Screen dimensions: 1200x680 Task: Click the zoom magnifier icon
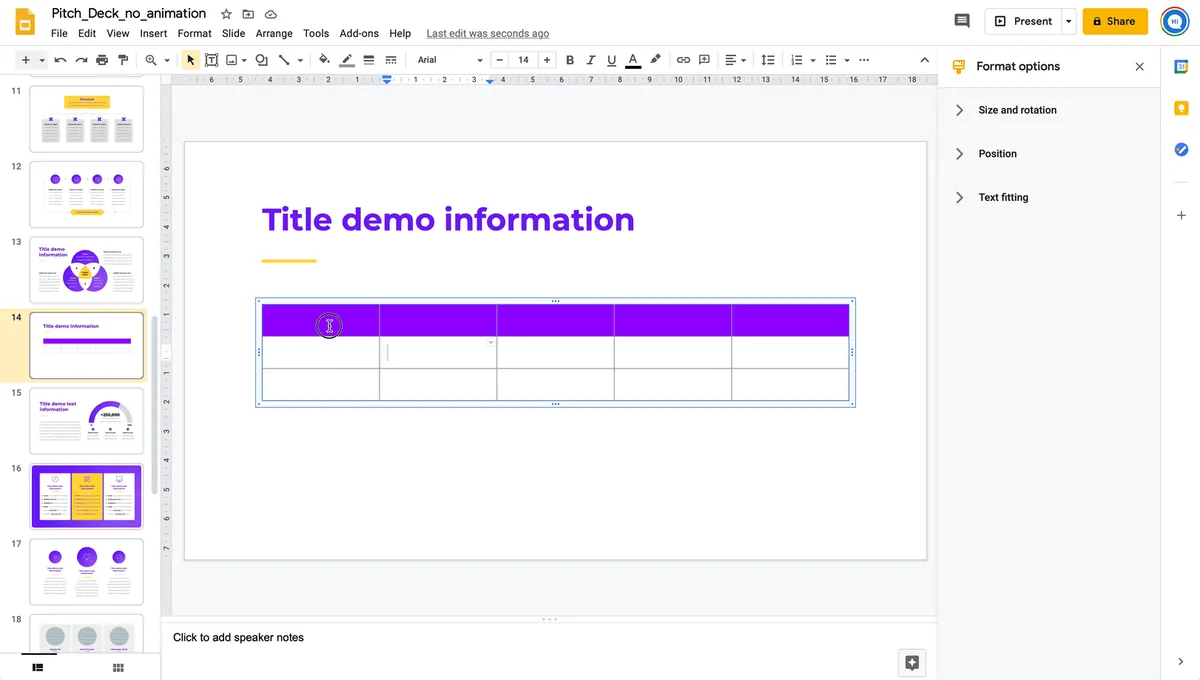click(x=151, y=60)
